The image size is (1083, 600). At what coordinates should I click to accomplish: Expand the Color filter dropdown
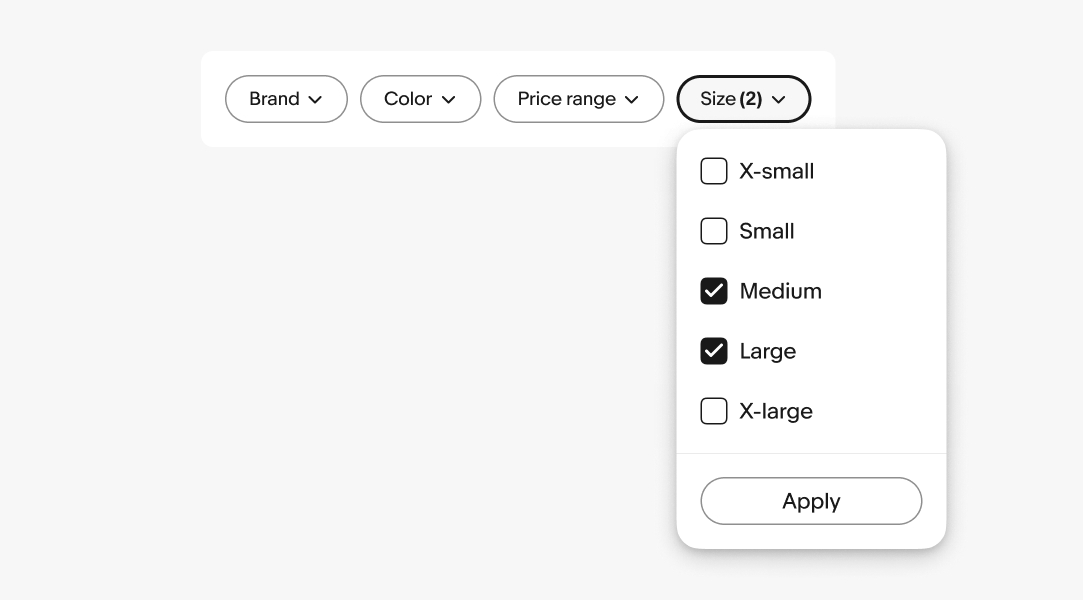click(408, 99)
